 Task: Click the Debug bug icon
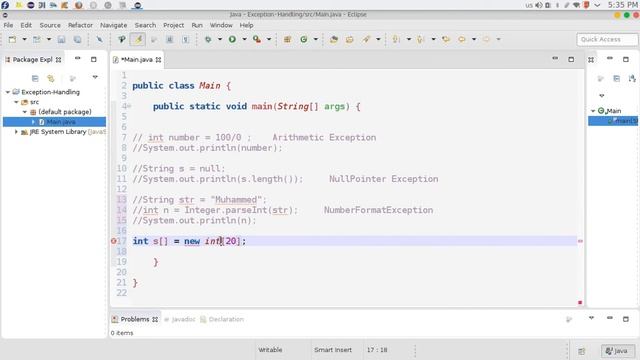pyautogui.click(x=208, y=40)
